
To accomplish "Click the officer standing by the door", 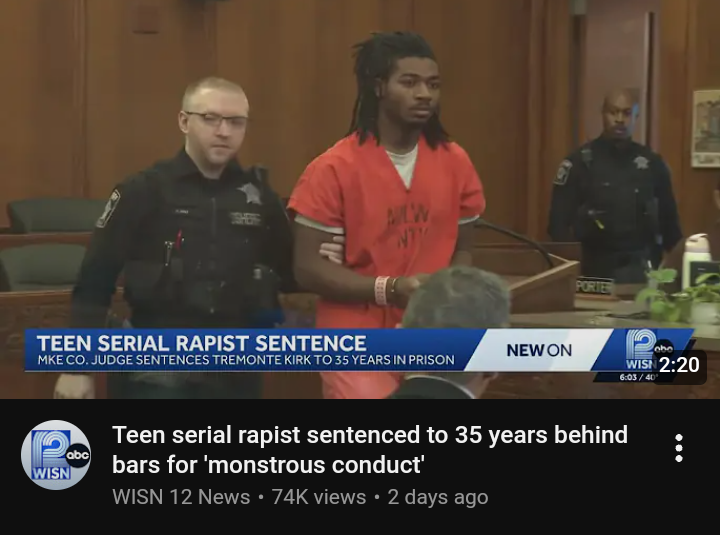I will 615,188.
